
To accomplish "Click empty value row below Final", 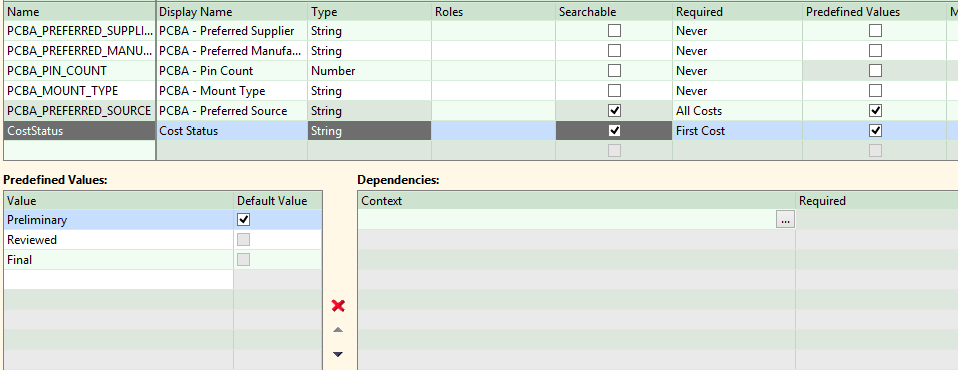I will coord(119,280).
